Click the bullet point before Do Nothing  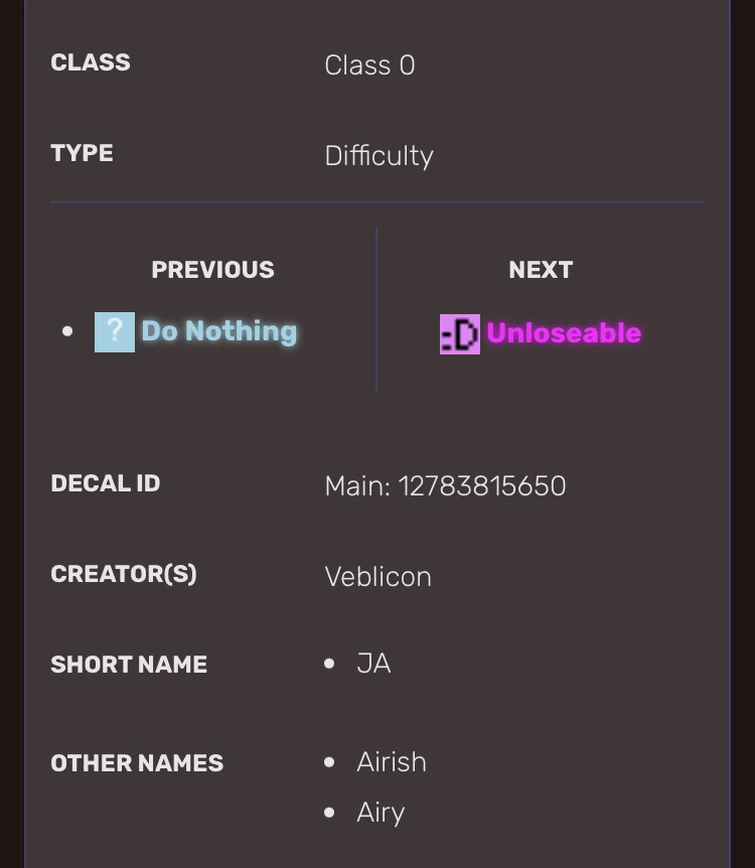(x=67, y=332)
